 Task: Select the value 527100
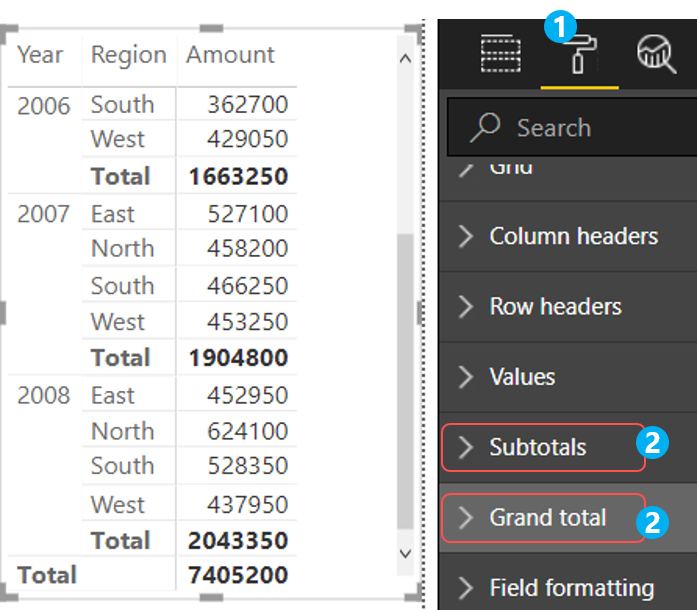coord(248,214)
